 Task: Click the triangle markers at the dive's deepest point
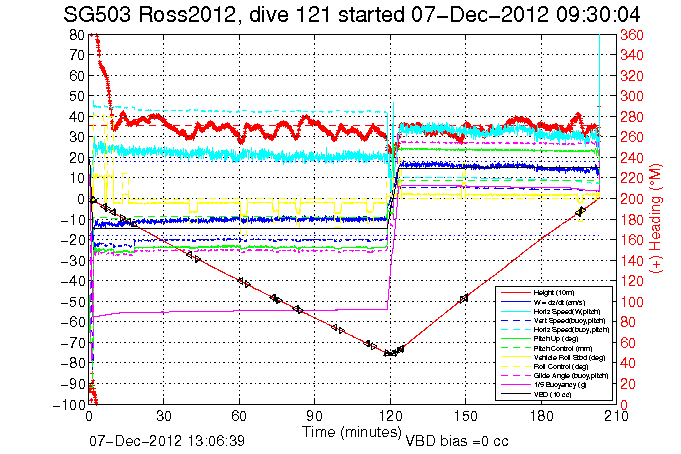(391, 353)
